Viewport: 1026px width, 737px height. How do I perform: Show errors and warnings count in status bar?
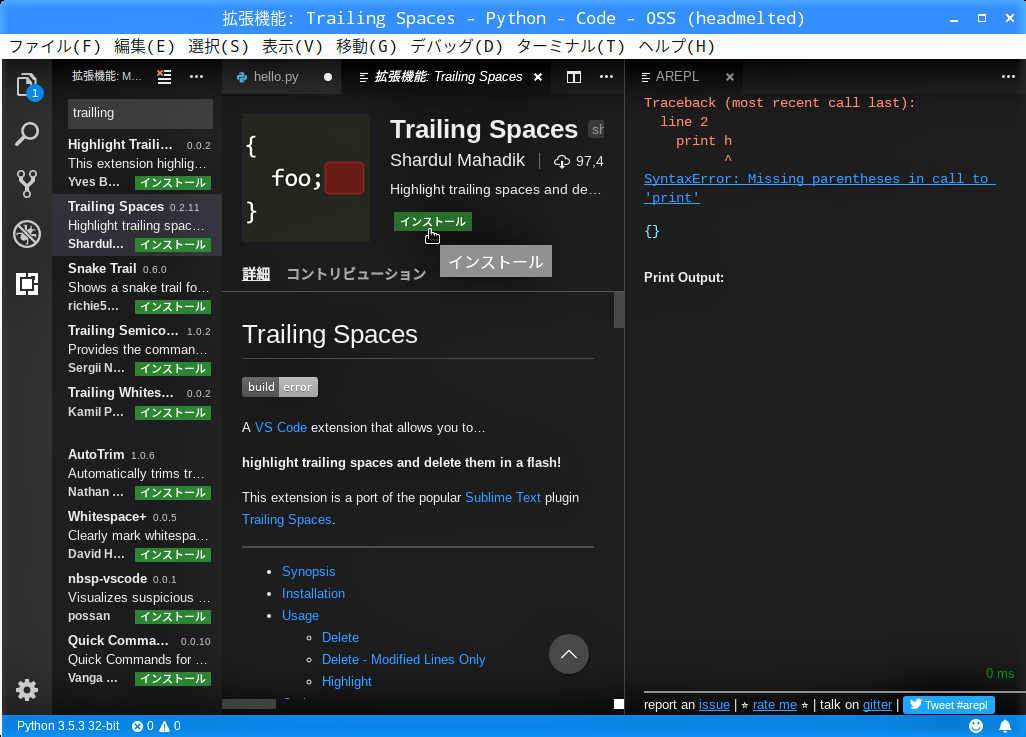pyautogui.click(x=156, y=726)
